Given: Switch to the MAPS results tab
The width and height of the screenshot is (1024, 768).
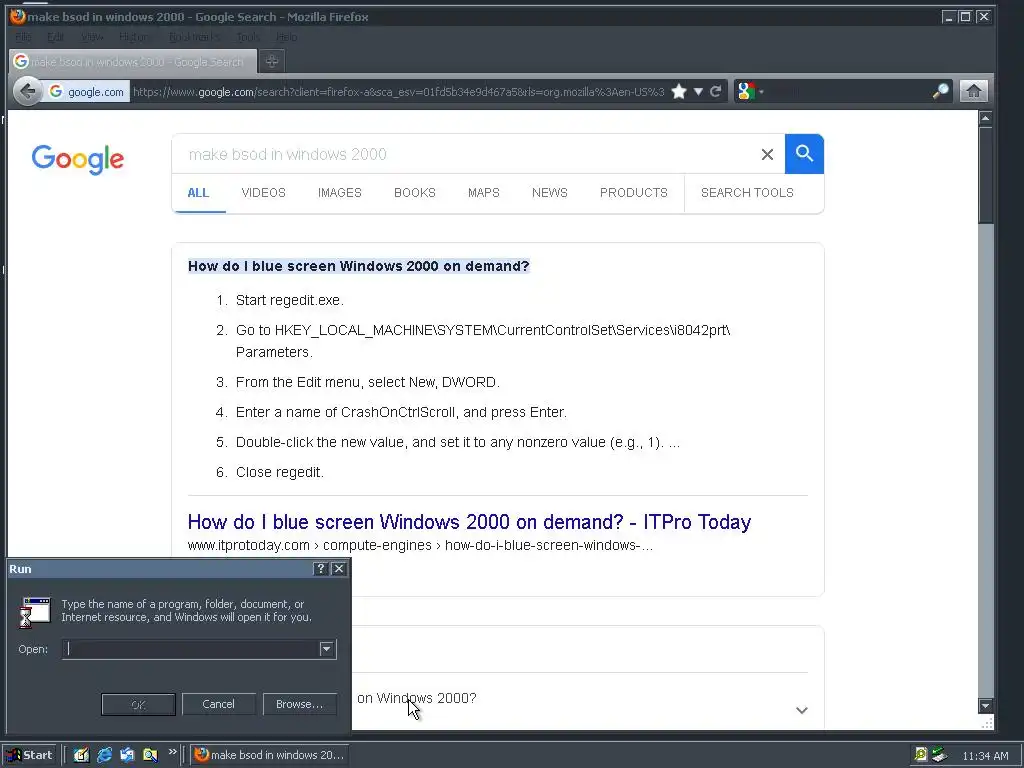Looking at the screenshot, I should [x=483, y=193].
